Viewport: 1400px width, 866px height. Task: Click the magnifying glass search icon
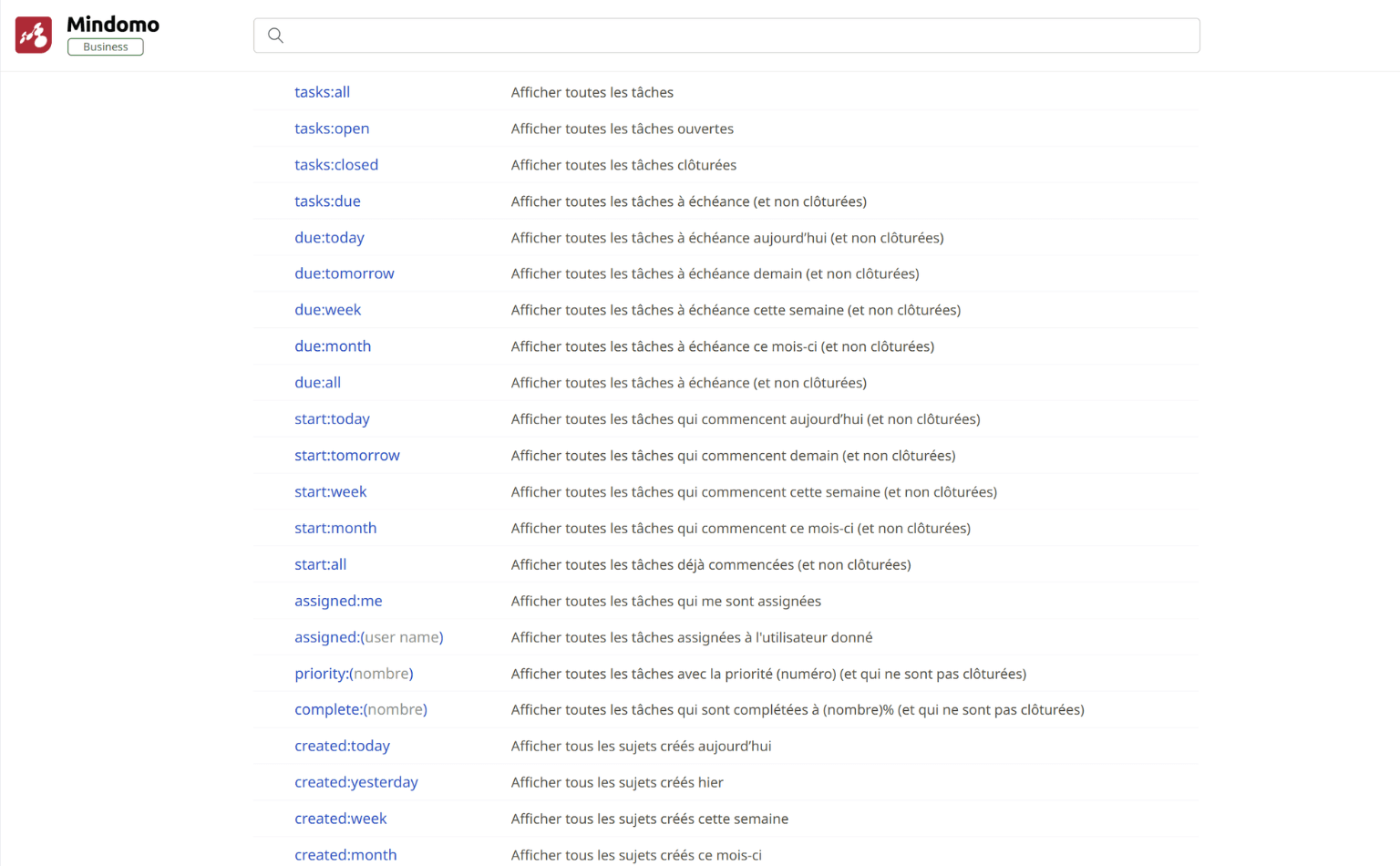[275, 35]
